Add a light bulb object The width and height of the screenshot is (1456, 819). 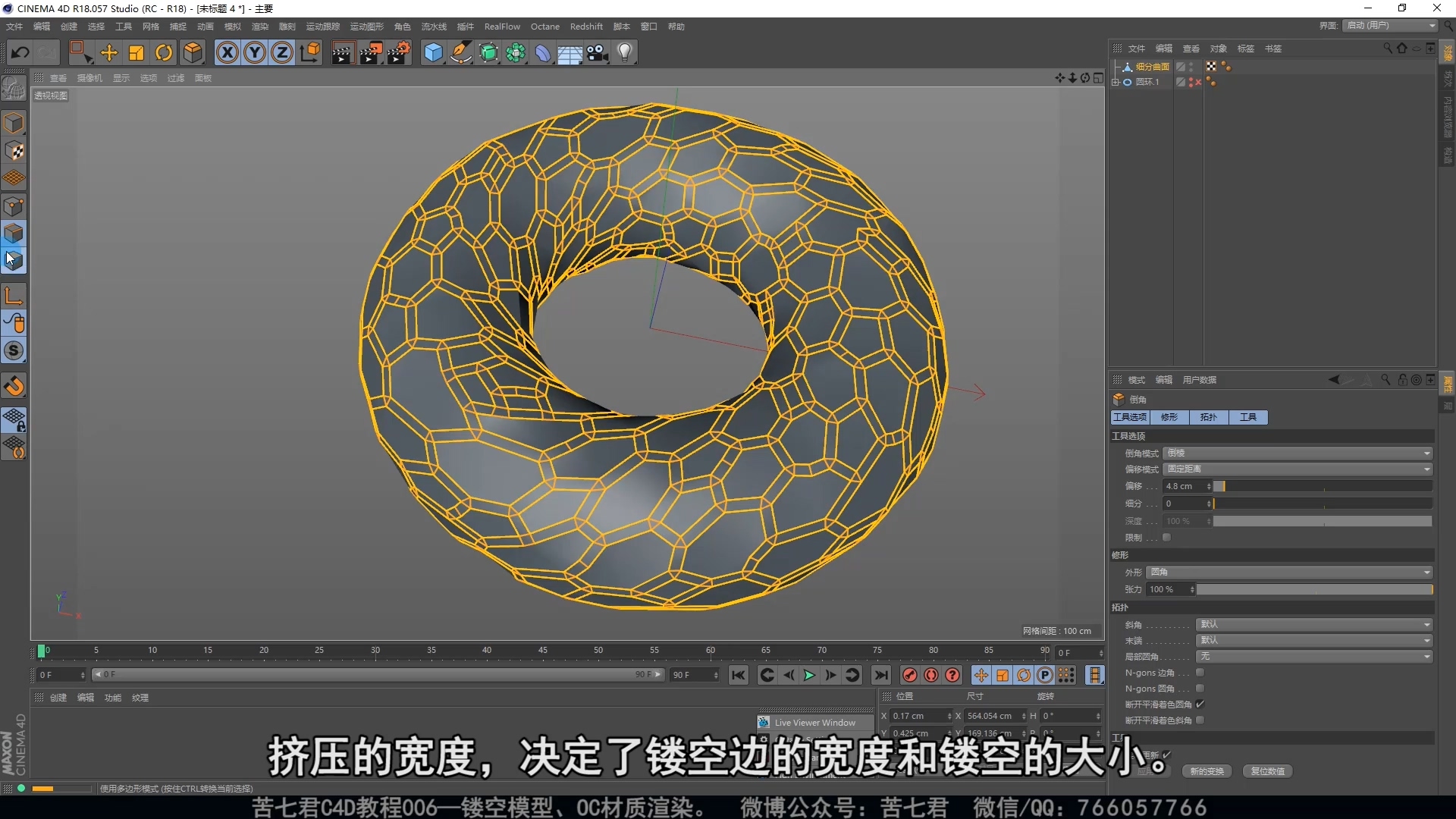point(625,52)
